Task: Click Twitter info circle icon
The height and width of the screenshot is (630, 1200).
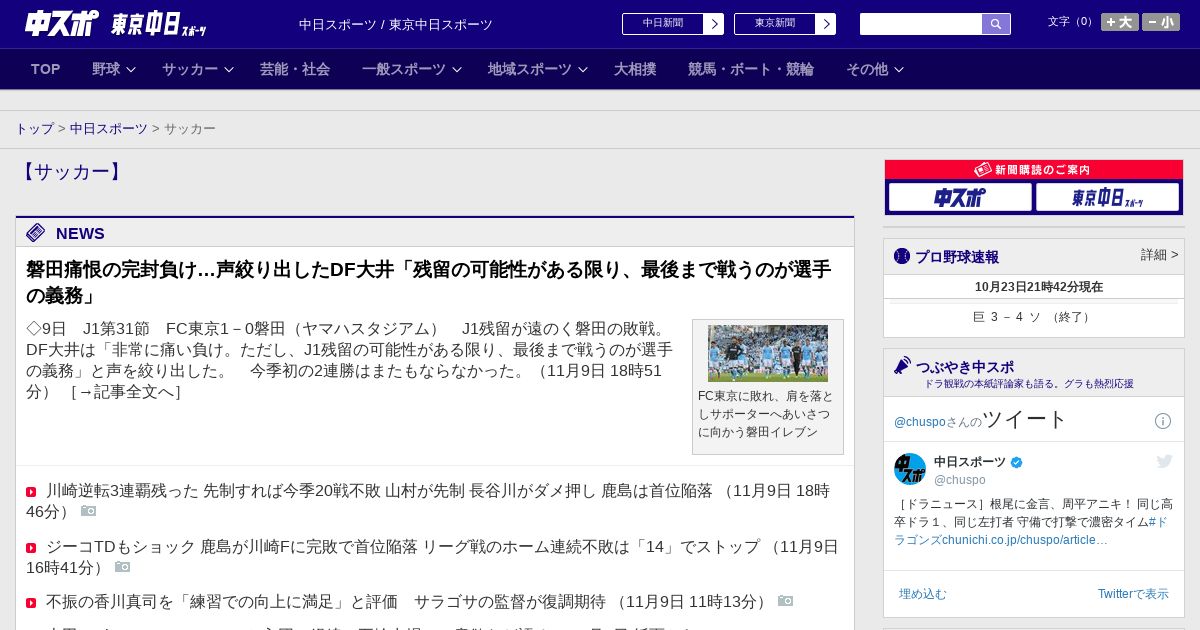Action: pos(1163,421)
